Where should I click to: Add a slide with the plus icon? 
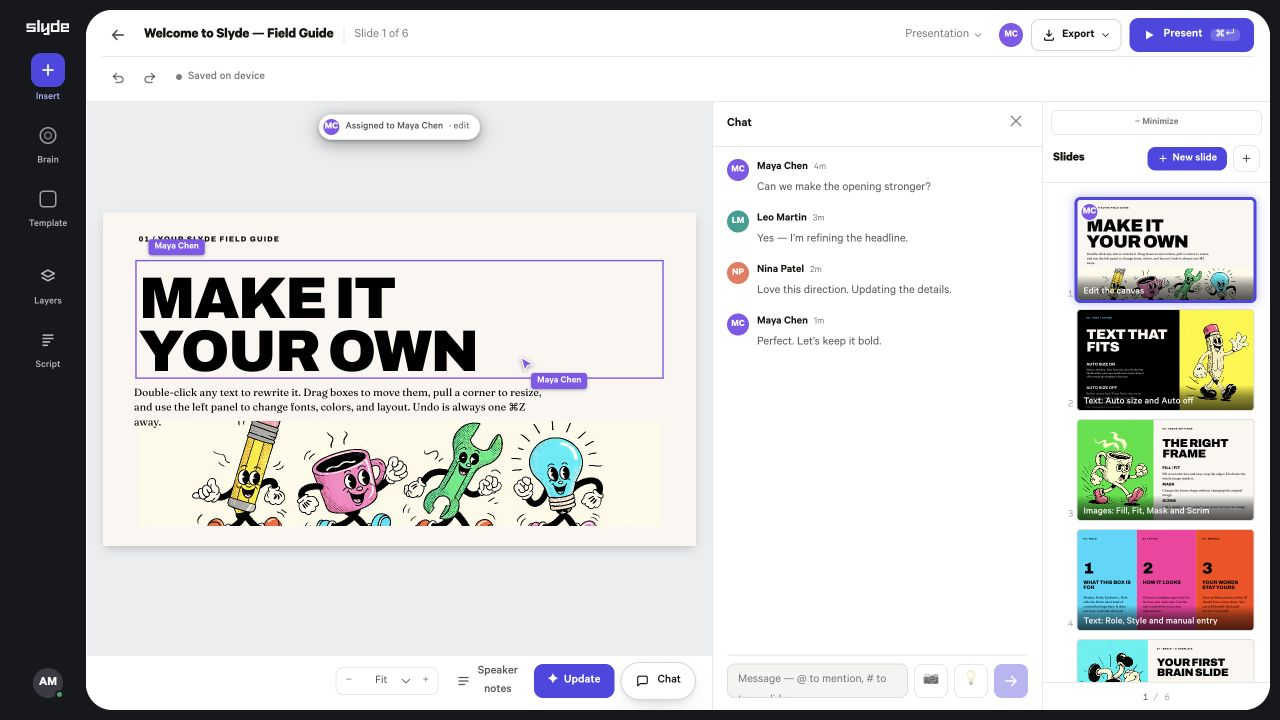click(x=1246, y=158)
